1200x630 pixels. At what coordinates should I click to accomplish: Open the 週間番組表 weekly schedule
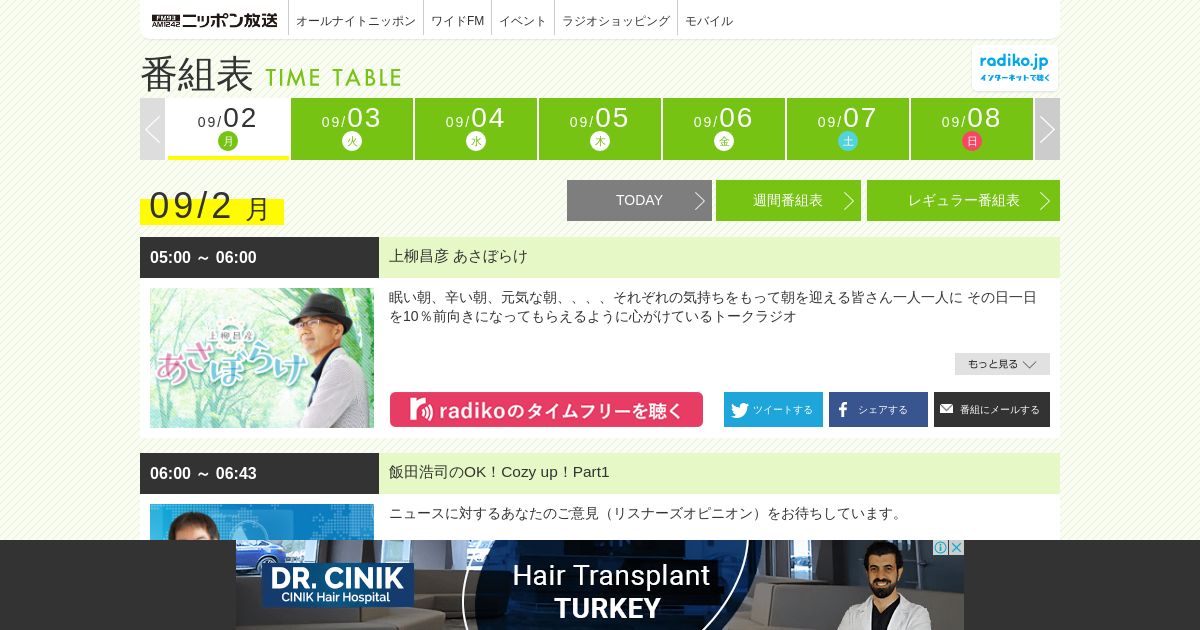788,200
